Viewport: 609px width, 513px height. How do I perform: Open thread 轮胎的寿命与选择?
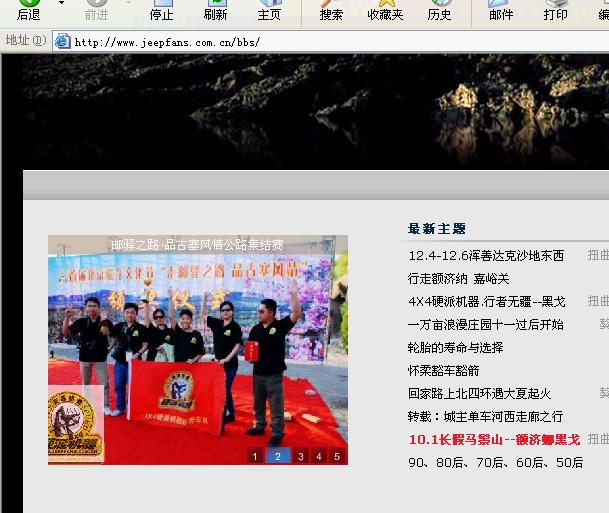coord(456,348)
